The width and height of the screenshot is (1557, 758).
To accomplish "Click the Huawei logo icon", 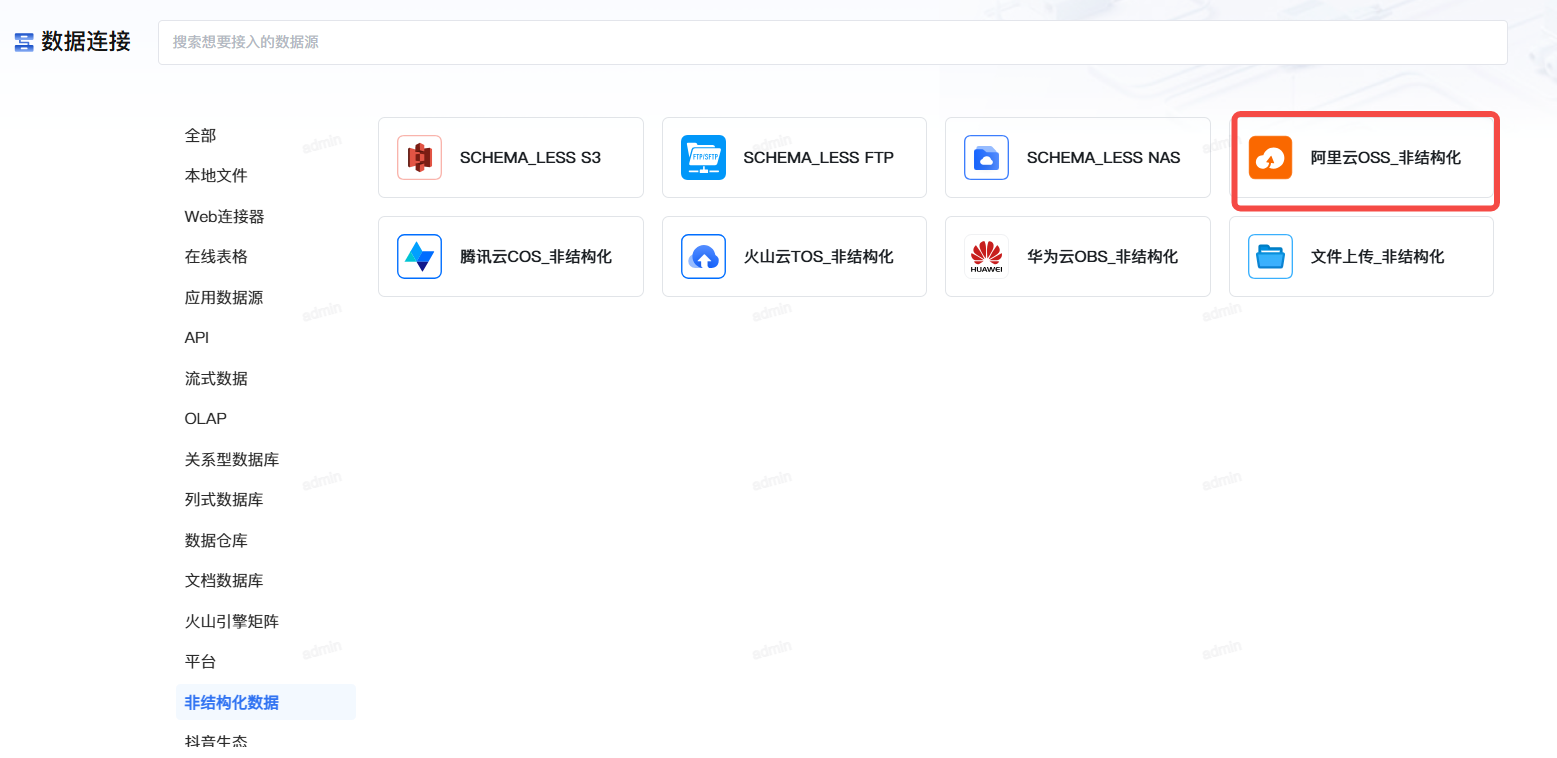I will 986,256.
